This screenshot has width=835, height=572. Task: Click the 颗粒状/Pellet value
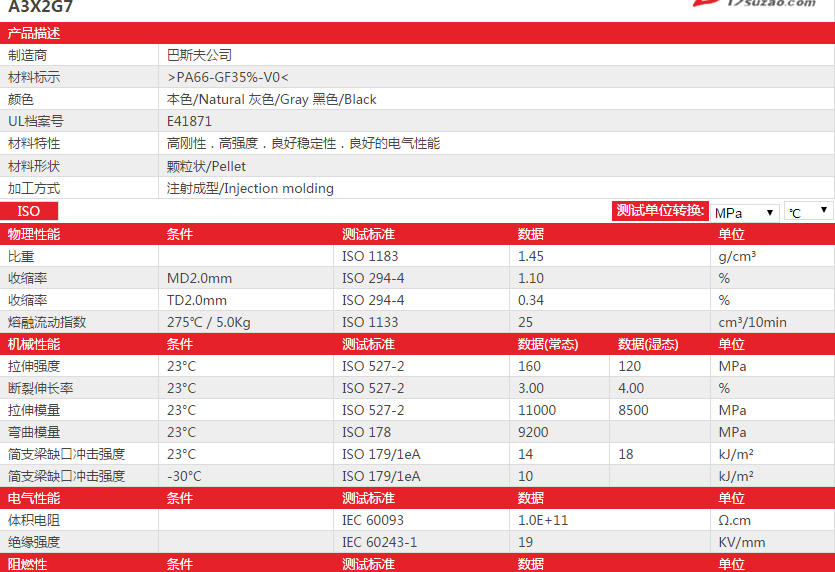(206, 166)
